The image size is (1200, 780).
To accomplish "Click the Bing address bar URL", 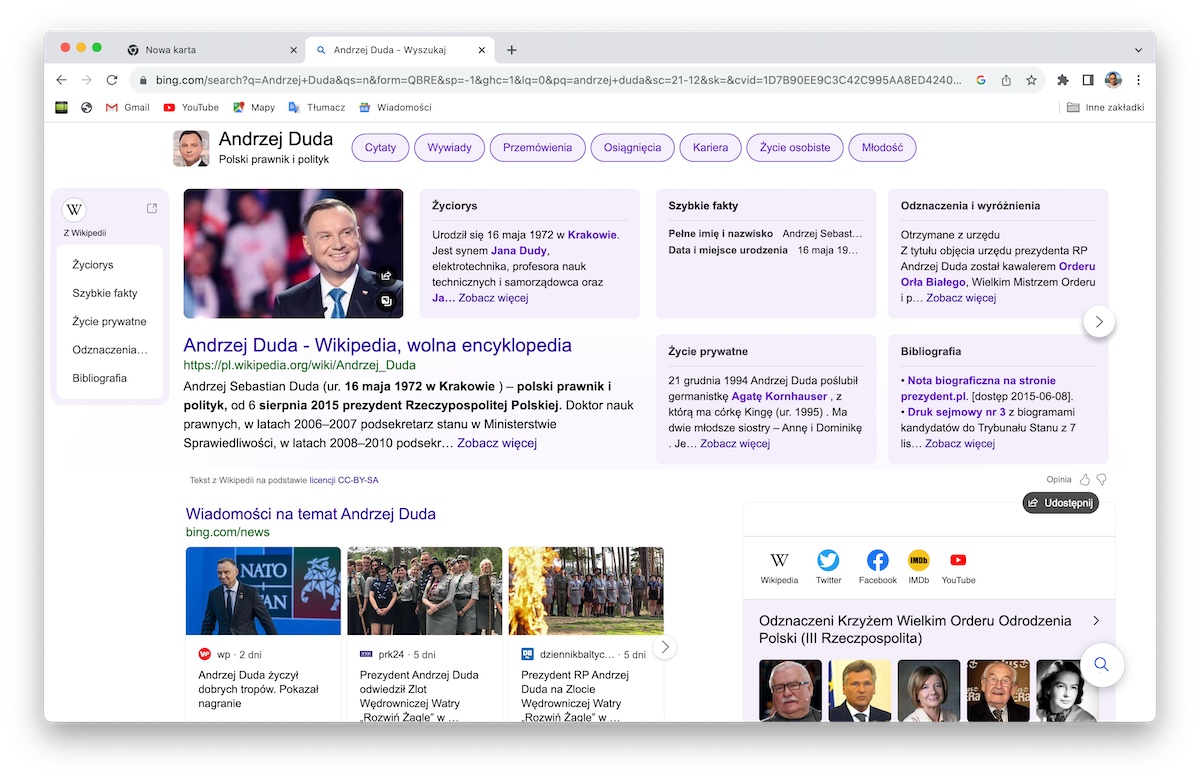I will (550, 80).
